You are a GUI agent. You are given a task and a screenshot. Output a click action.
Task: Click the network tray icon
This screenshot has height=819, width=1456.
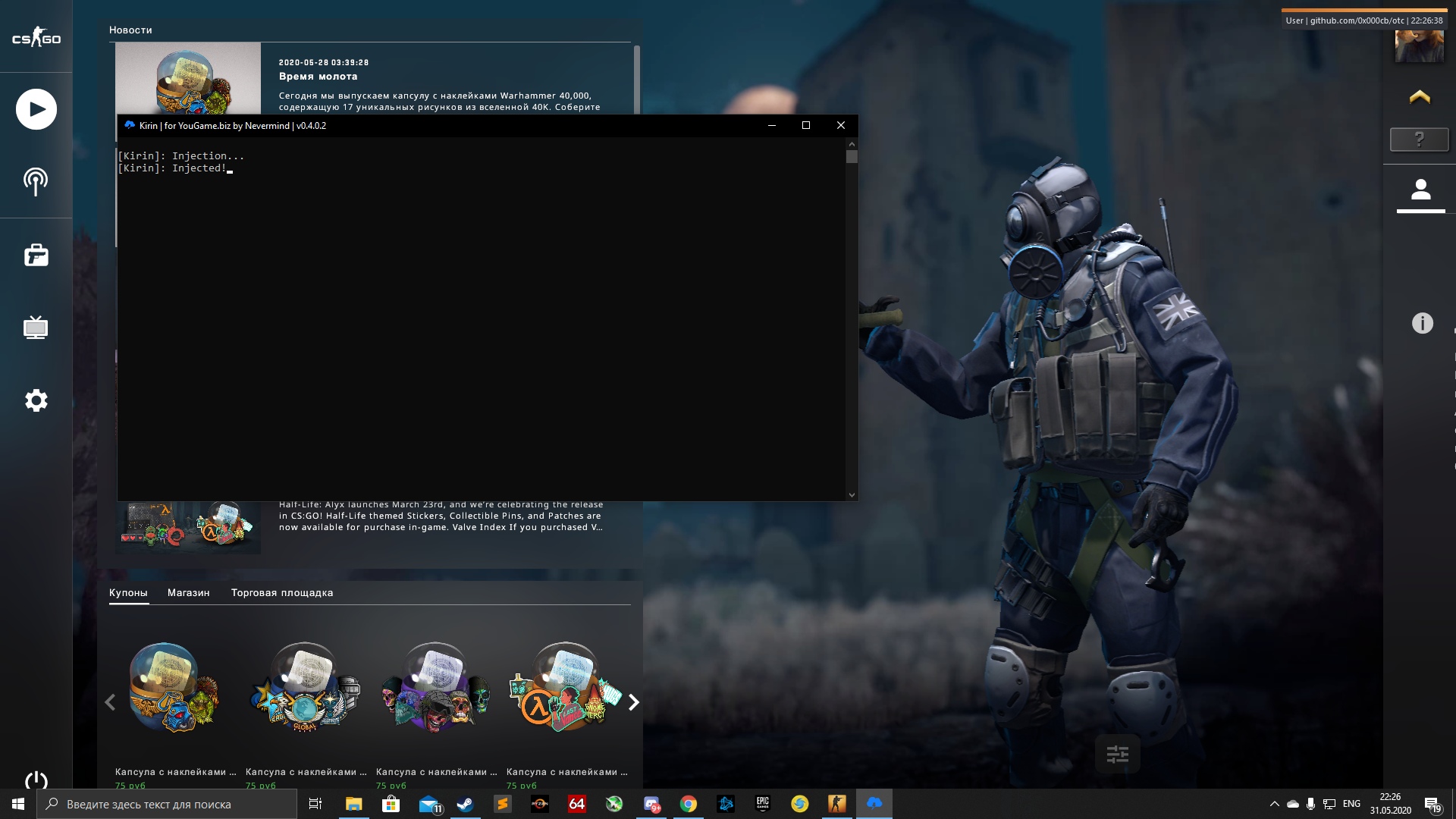pos(1329,804)
